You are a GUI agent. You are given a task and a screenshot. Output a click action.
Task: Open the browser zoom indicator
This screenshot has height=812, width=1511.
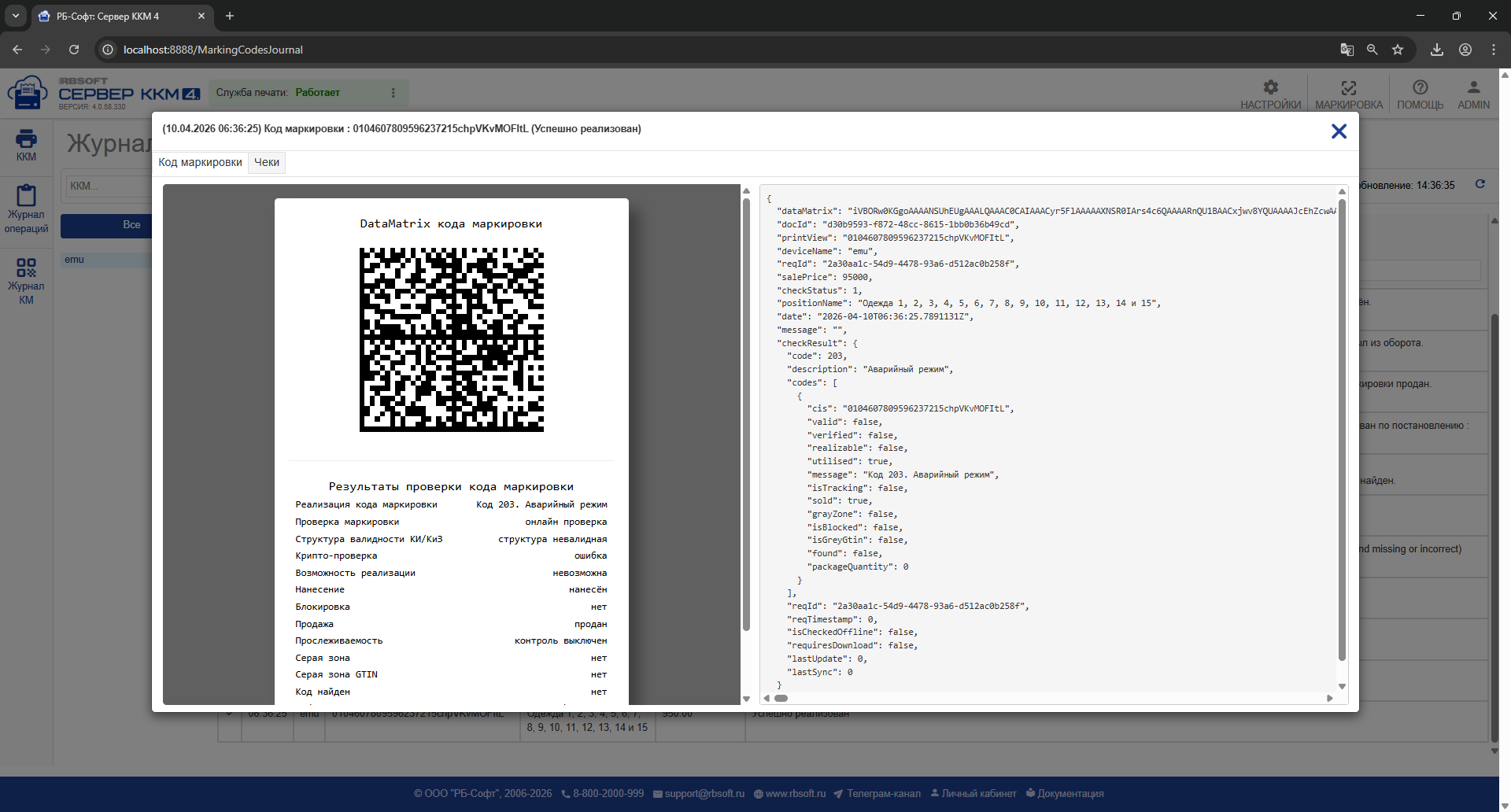tap(1372, 50)
